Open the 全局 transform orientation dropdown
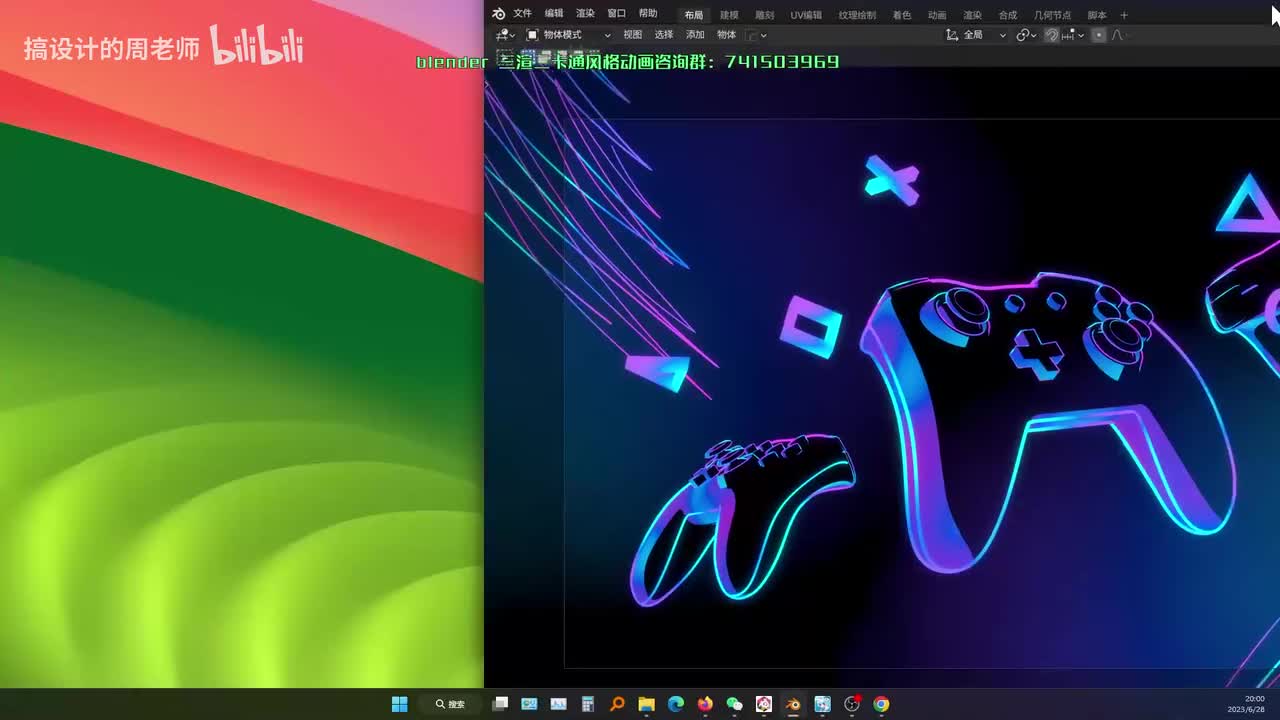 pos(976,35)
